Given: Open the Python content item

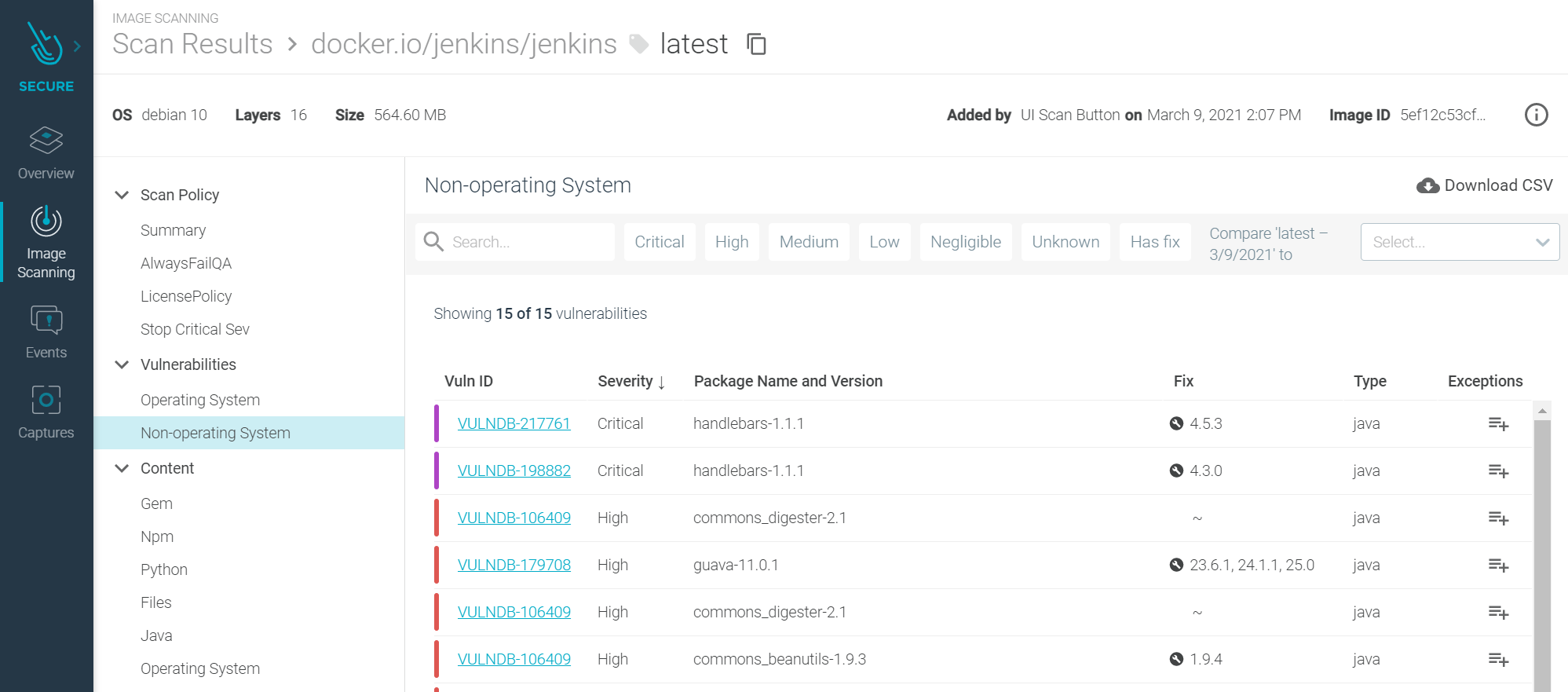Looking at the screenshot, I should click(164, 569).
